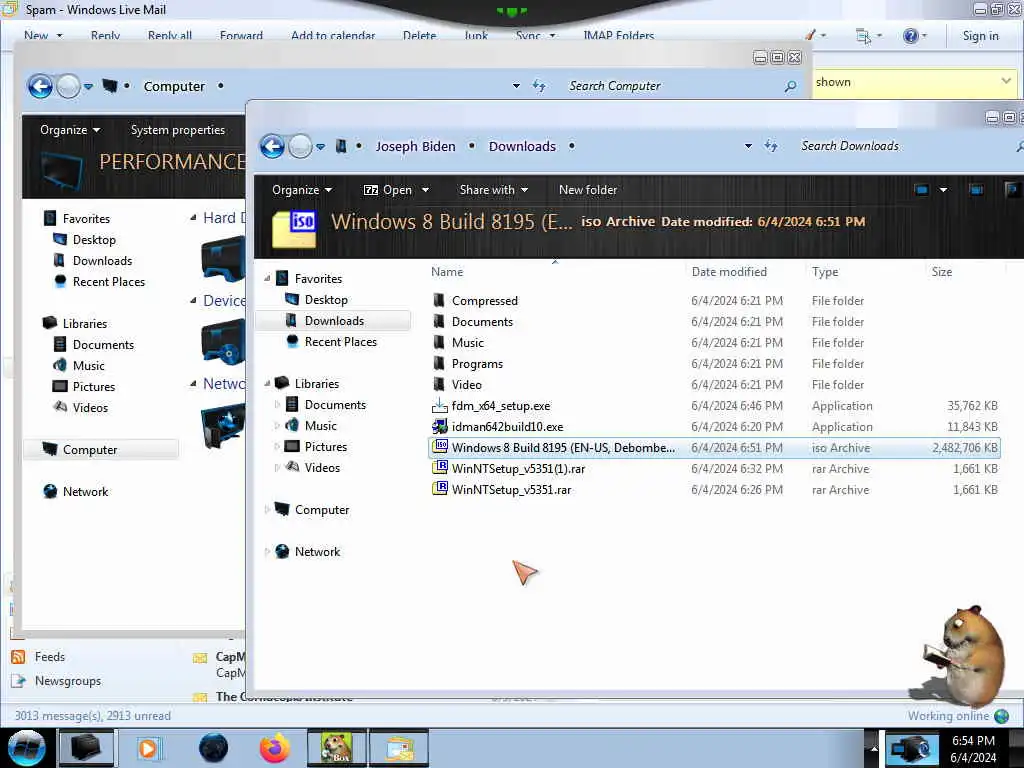
Task: Open the Compressed folder icon
Action: (x=440, y=300)
